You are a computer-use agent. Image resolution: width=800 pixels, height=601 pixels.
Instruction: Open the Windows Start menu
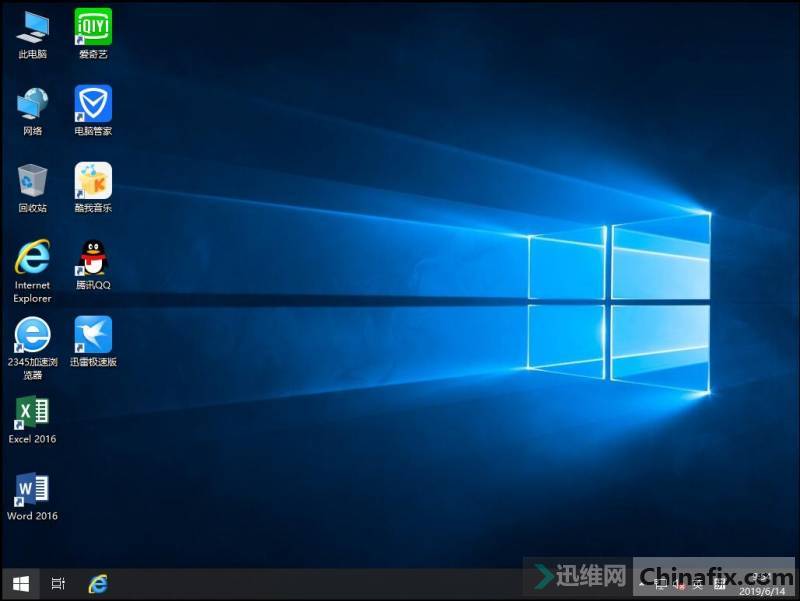tap(20, 584)
